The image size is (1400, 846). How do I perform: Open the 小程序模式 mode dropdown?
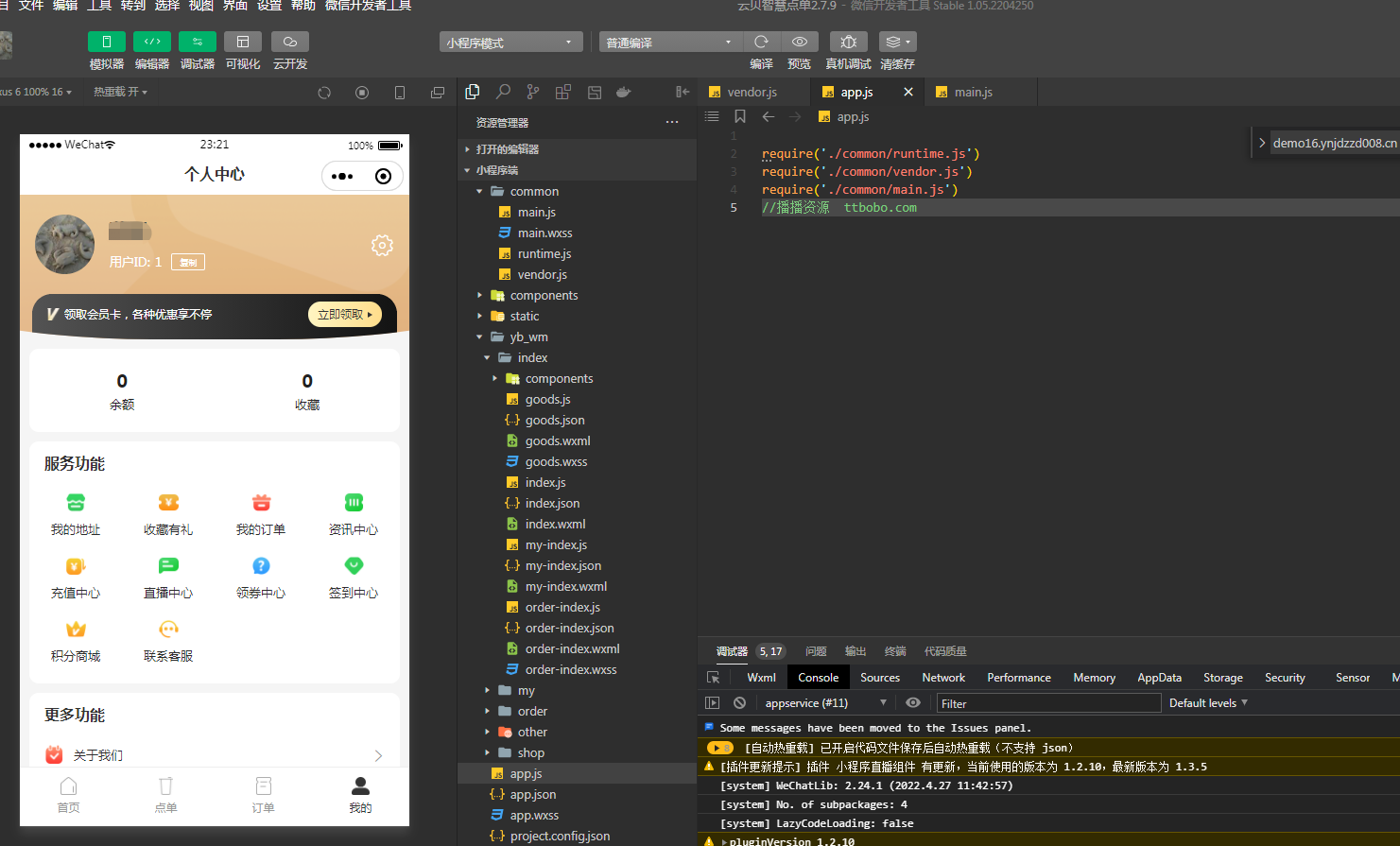[510, 43]
